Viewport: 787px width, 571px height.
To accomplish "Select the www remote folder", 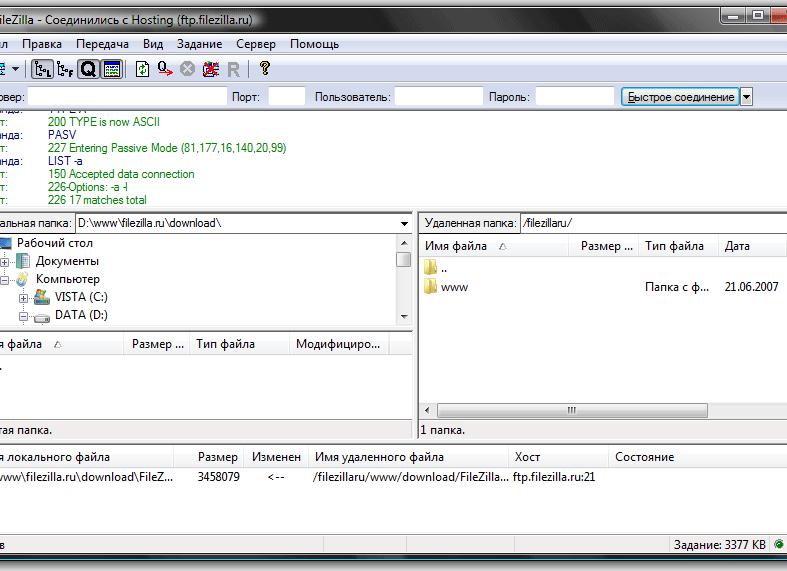I will click(x=454, y=287).
